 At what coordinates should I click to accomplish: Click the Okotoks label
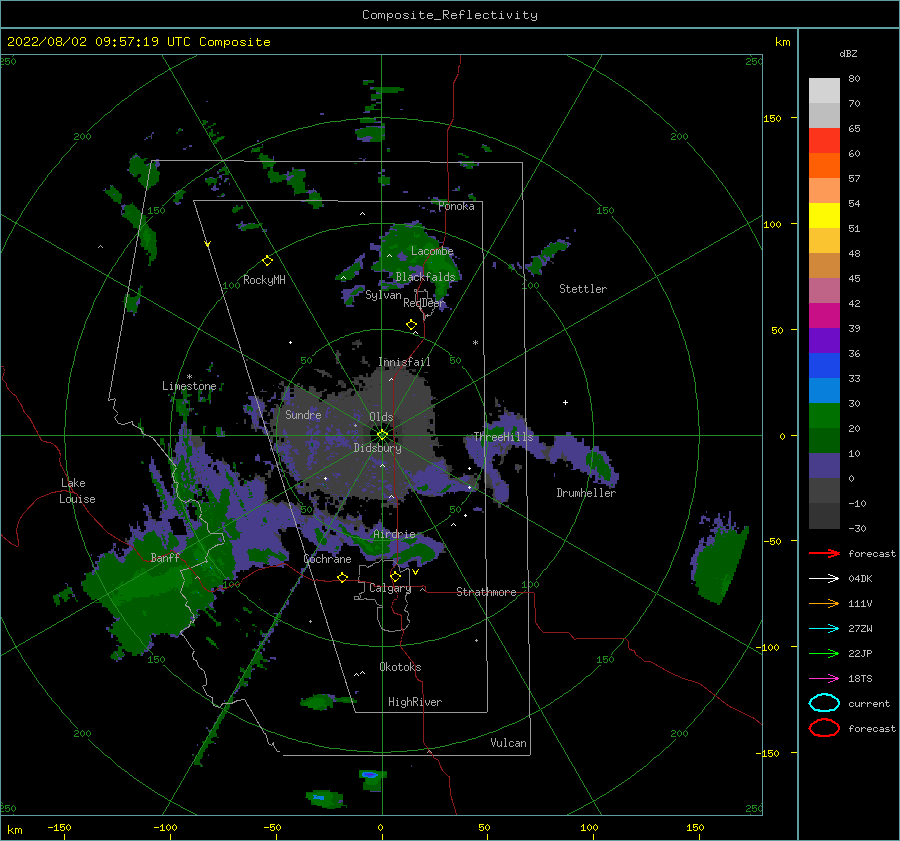tap(400, 667)
